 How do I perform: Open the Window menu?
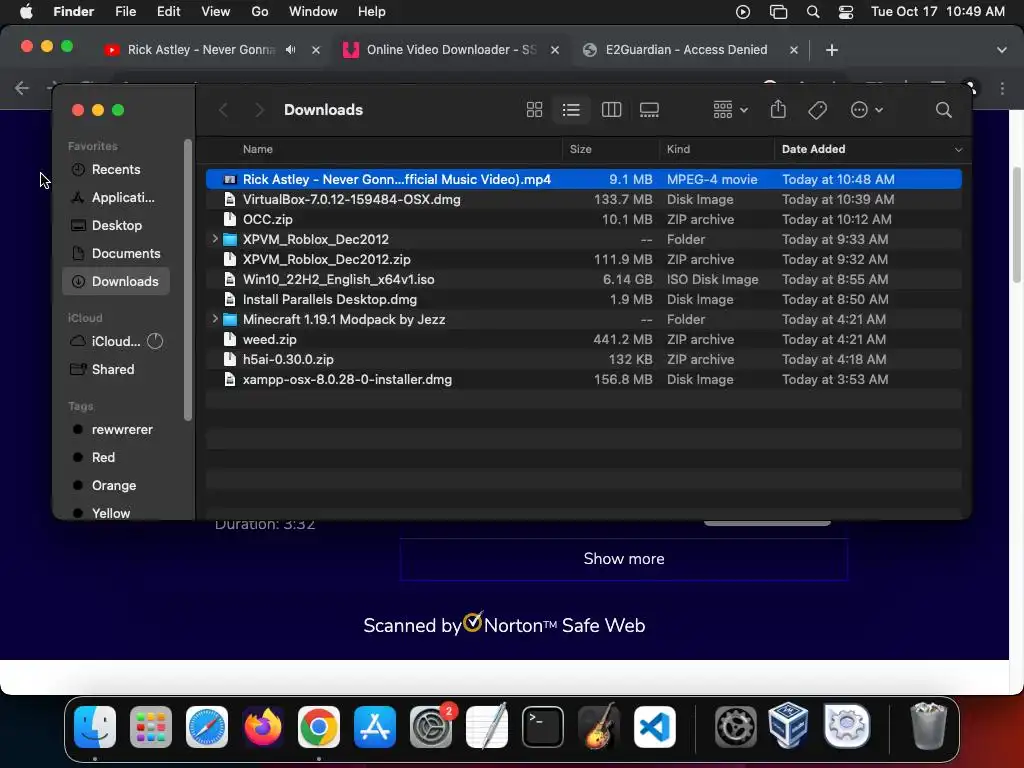click(x=313, y=12)
